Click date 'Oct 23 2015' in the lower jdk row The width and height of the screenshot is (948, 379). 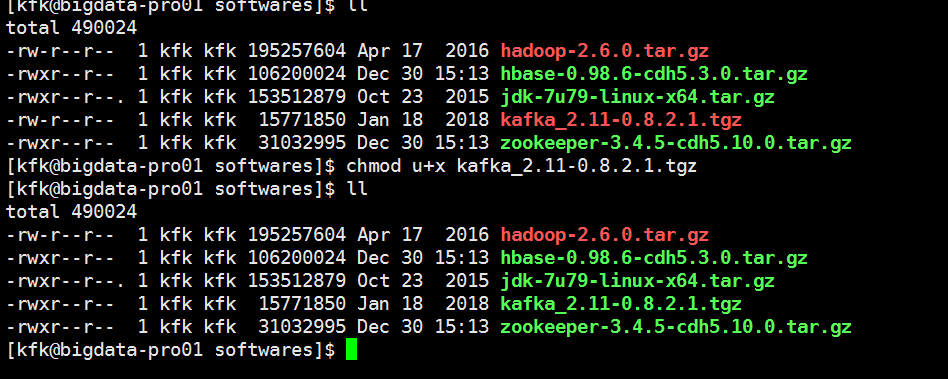coord(423,280)
